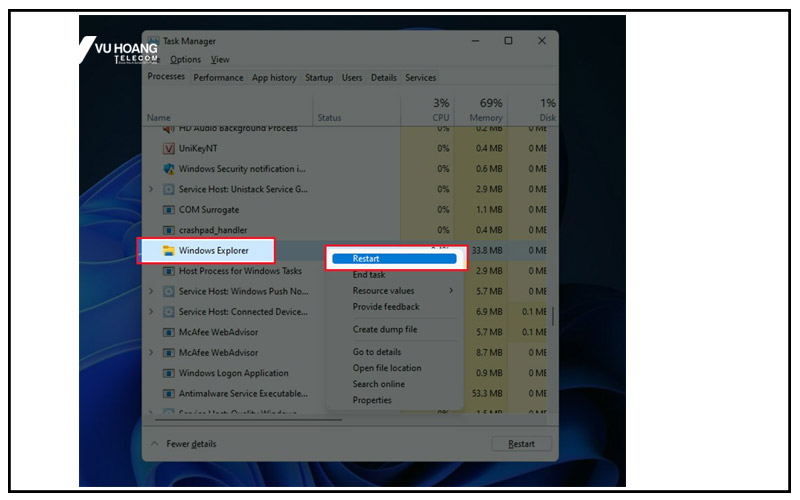Choose Properties in context menu
The height and width of the screenshot is (500, 800).
pyautogui.click(x=372, y=400)
